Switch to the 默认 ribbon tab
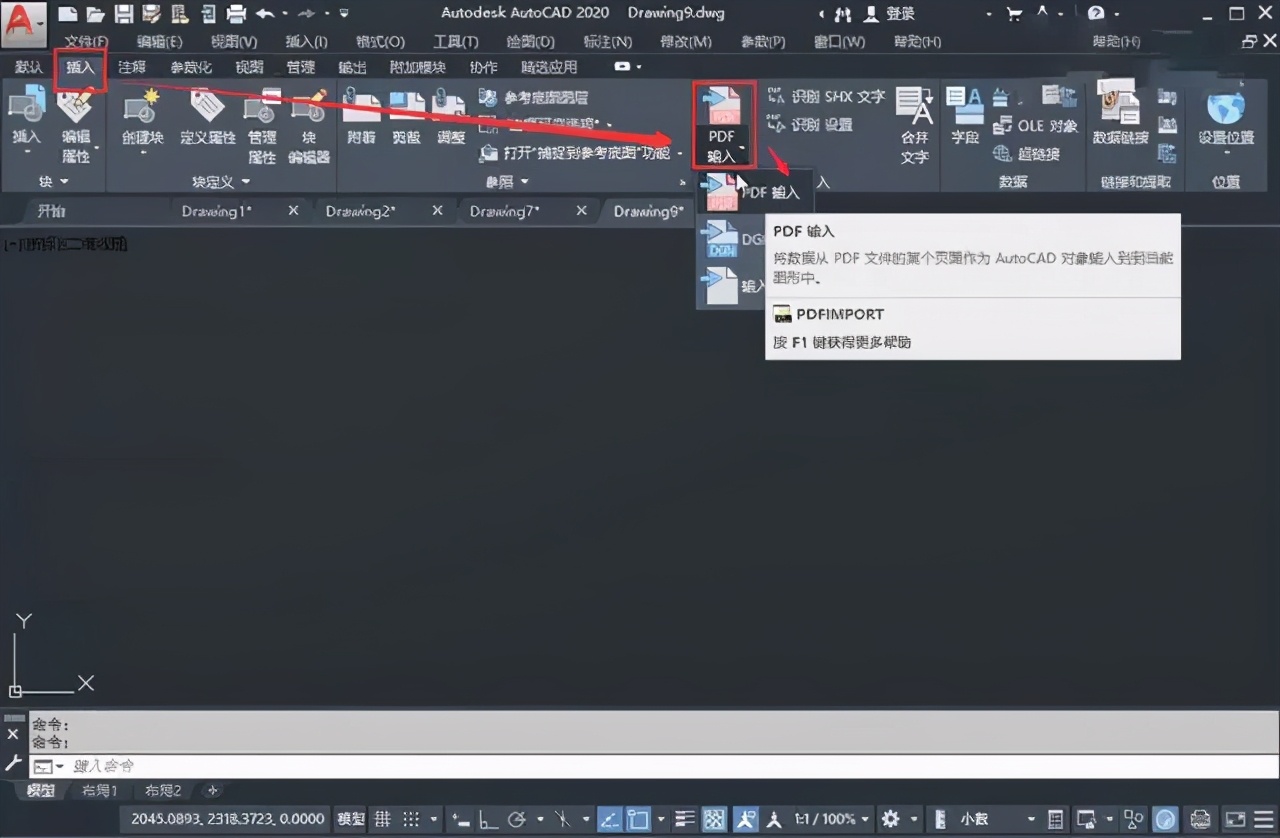The width and height of the screenshot is (1280, 838). click(29, 67)
